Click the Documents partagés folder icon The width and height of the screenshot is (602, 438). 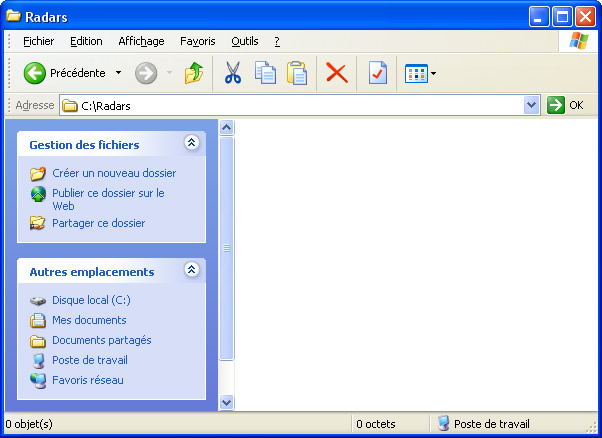click(x=38, y=341)
